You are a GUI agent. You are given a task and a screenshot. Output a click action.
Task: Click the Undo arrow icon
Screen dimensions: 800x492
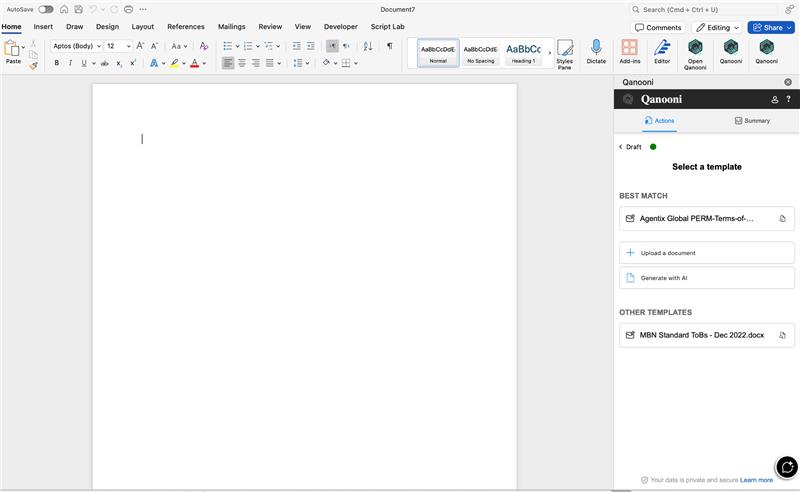click(x=93, y=9)
